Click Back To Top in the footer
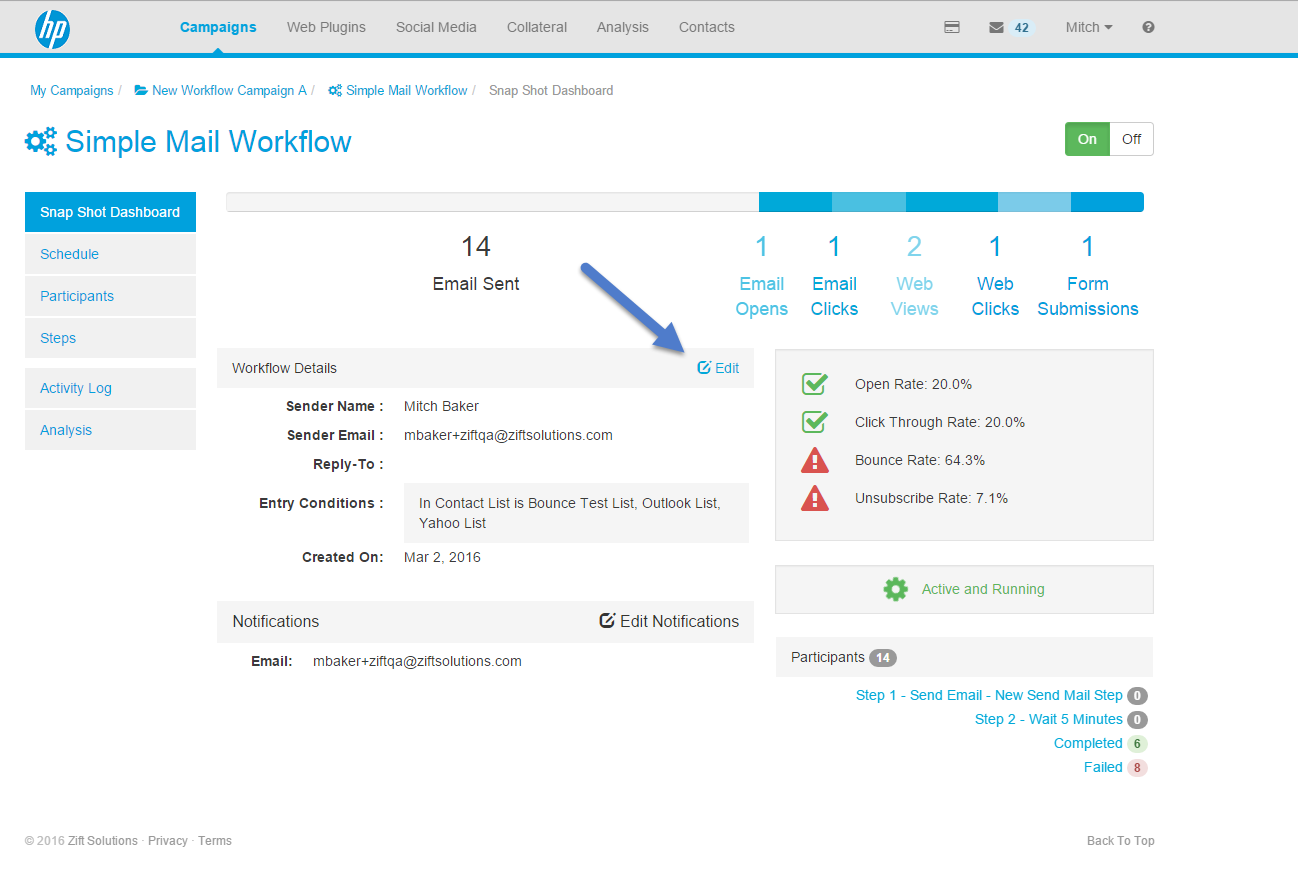Screen dimensions: 1298x887 1120,841
